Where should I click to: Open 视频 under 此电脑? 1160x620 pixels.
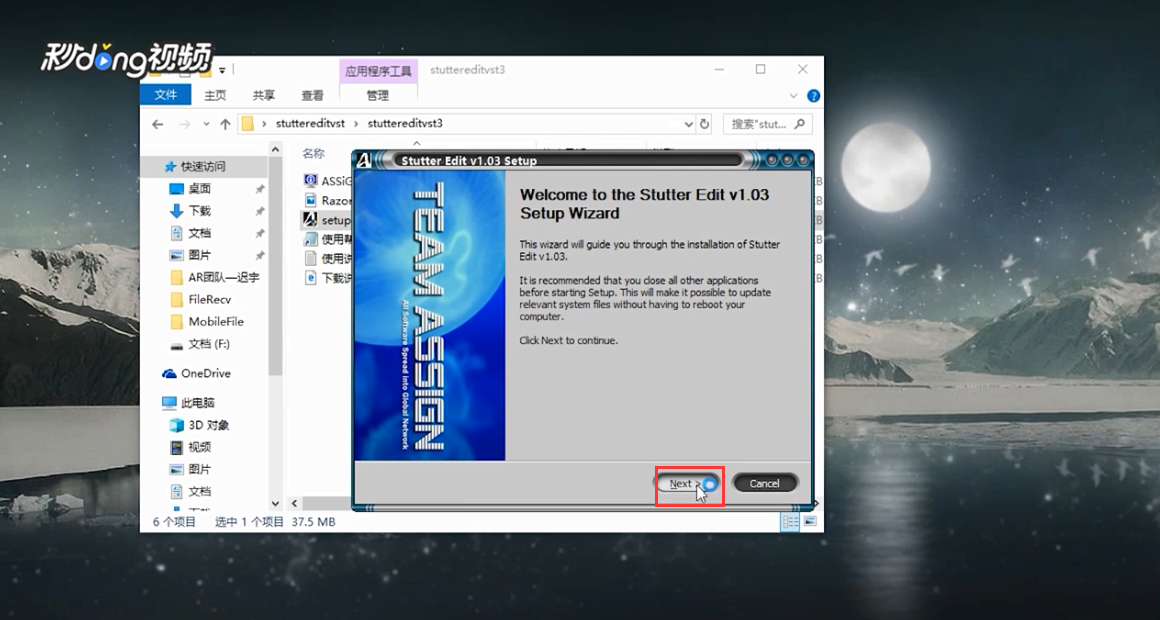tap(200, 448)
